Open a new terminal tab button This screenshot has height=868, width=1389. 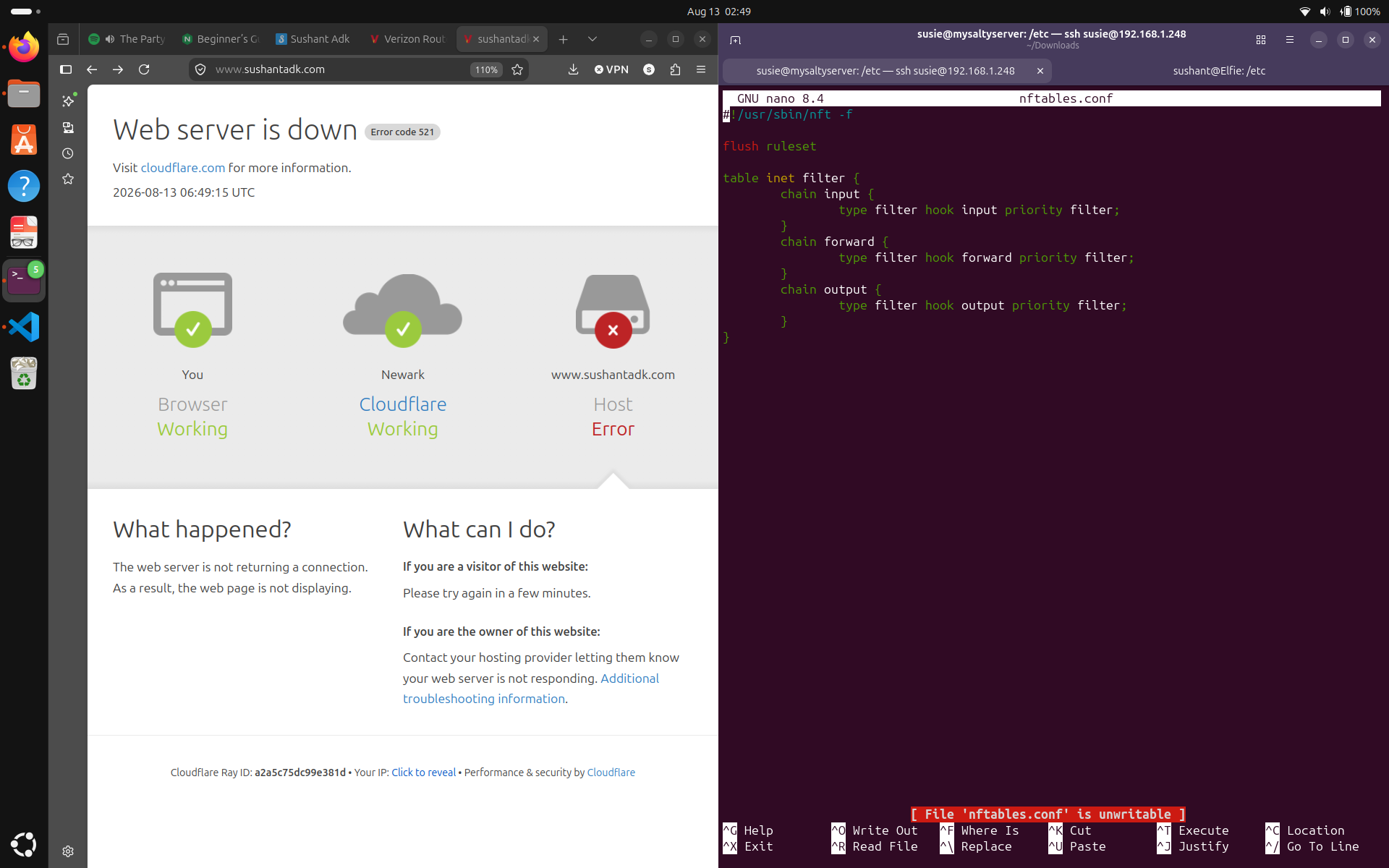tap(736, 40)
